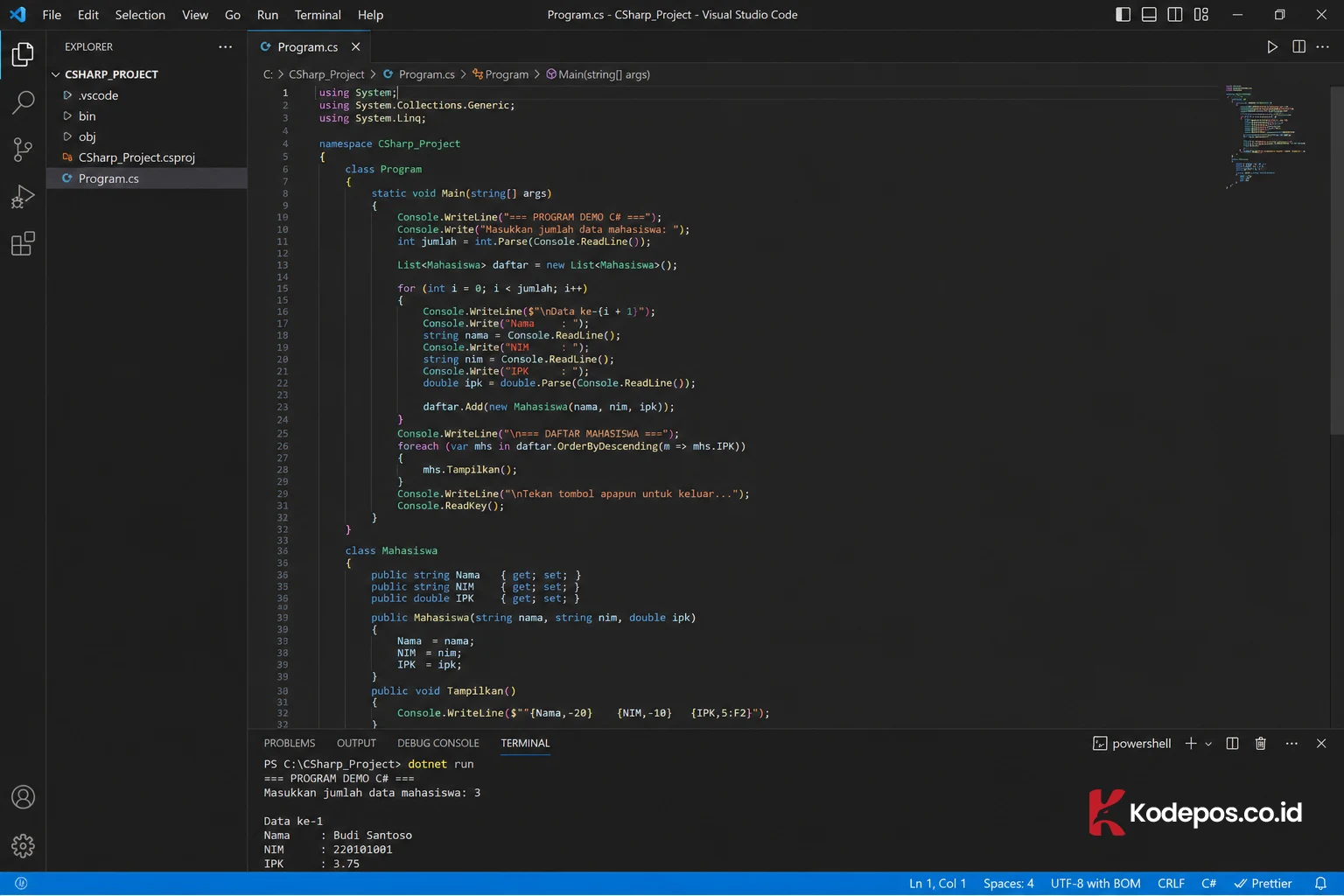Open the Terminal menu

tap(318, 15)
